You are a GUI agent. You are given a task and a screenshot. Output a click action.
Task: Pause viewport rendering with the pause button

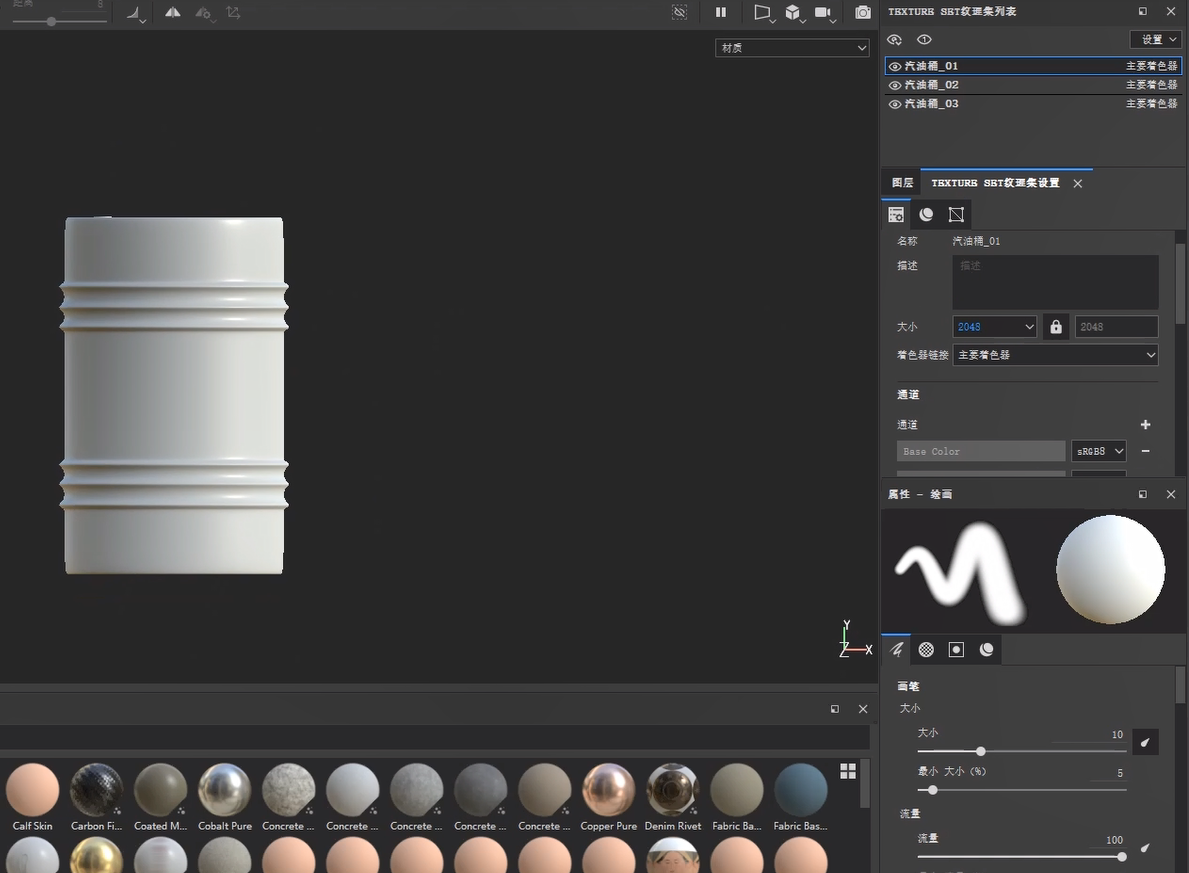(x=721, y=13)
